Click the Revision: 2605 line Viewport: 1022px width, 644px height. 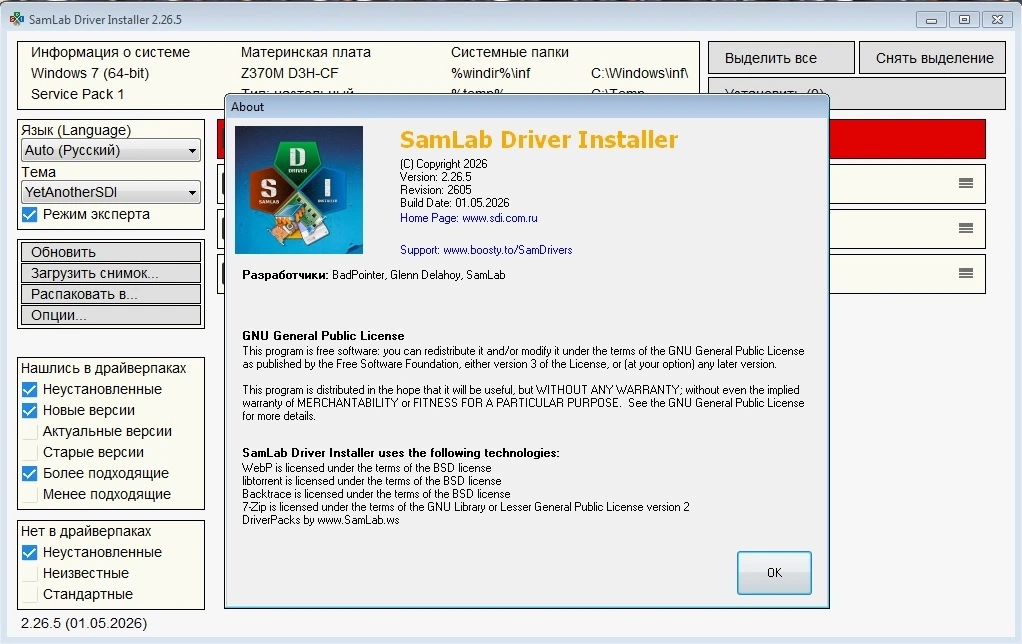(x=435, y=190)
